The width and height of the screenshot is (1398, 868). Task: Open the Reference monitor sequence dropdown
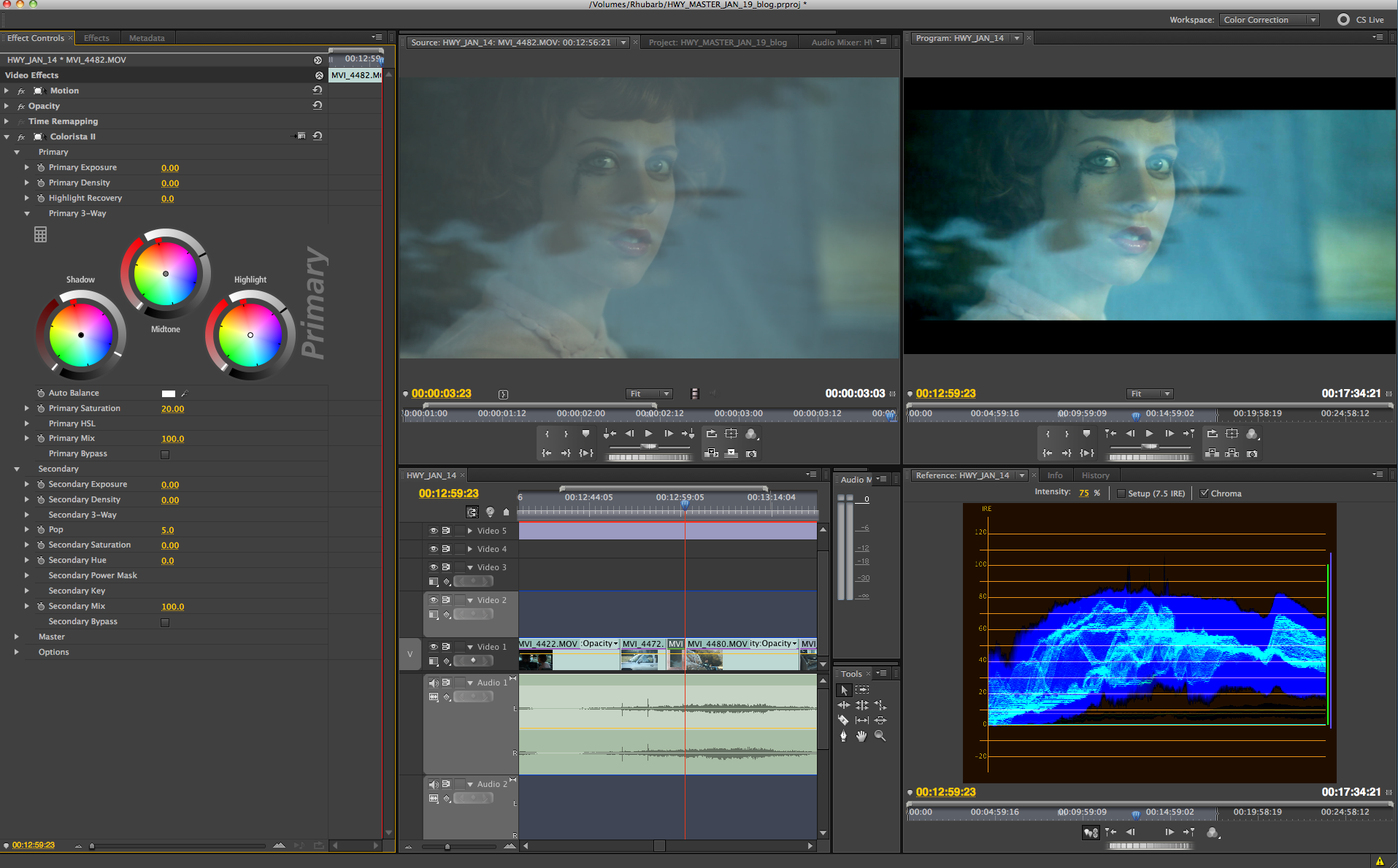1022,475
